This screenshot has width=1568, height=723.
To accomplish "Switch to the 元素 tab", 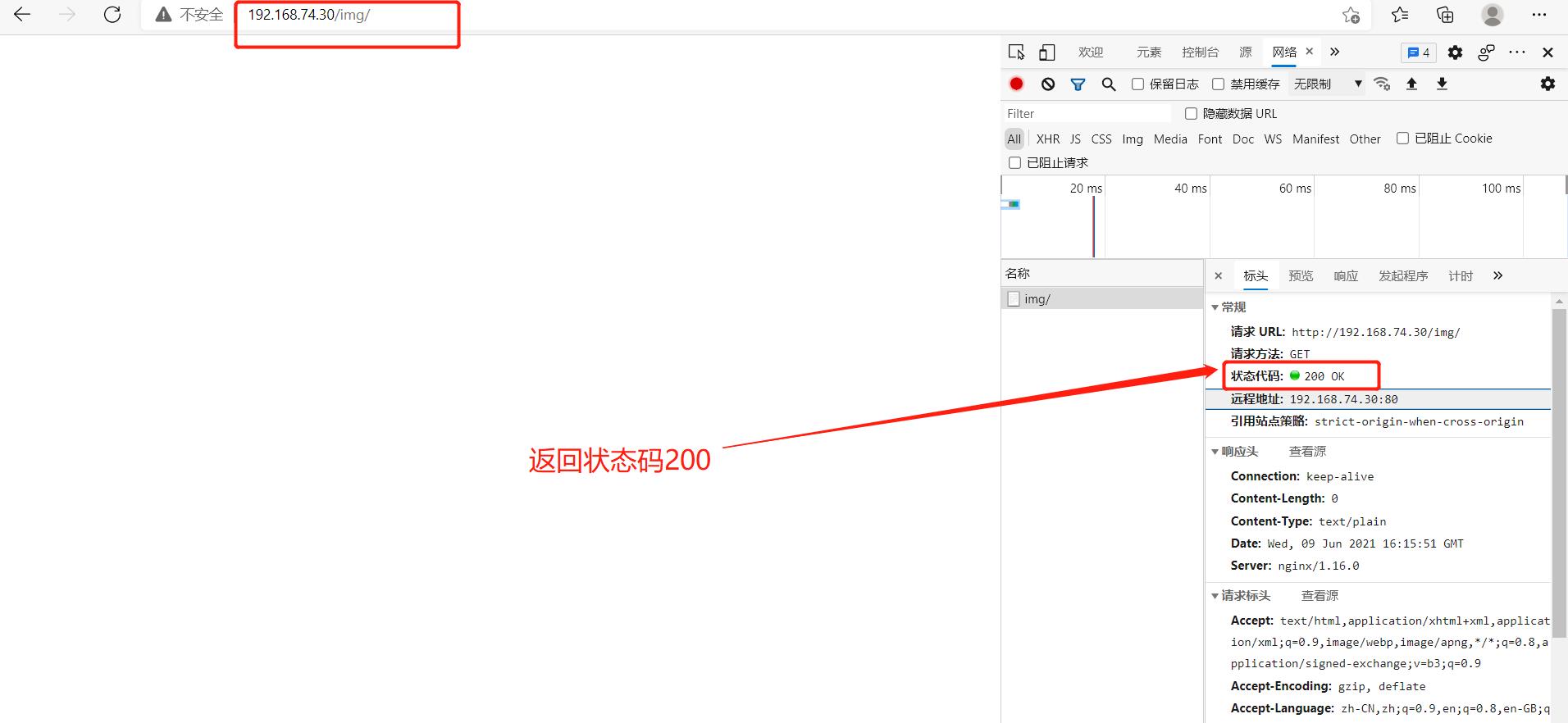I will pyautogui.click(x=1149, y=52).
